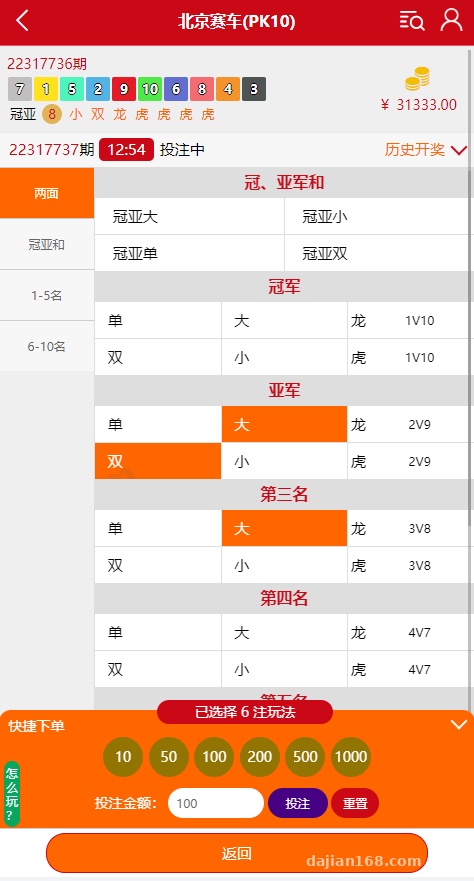Deselect 亚军 双 bet option

coord(158,461)
